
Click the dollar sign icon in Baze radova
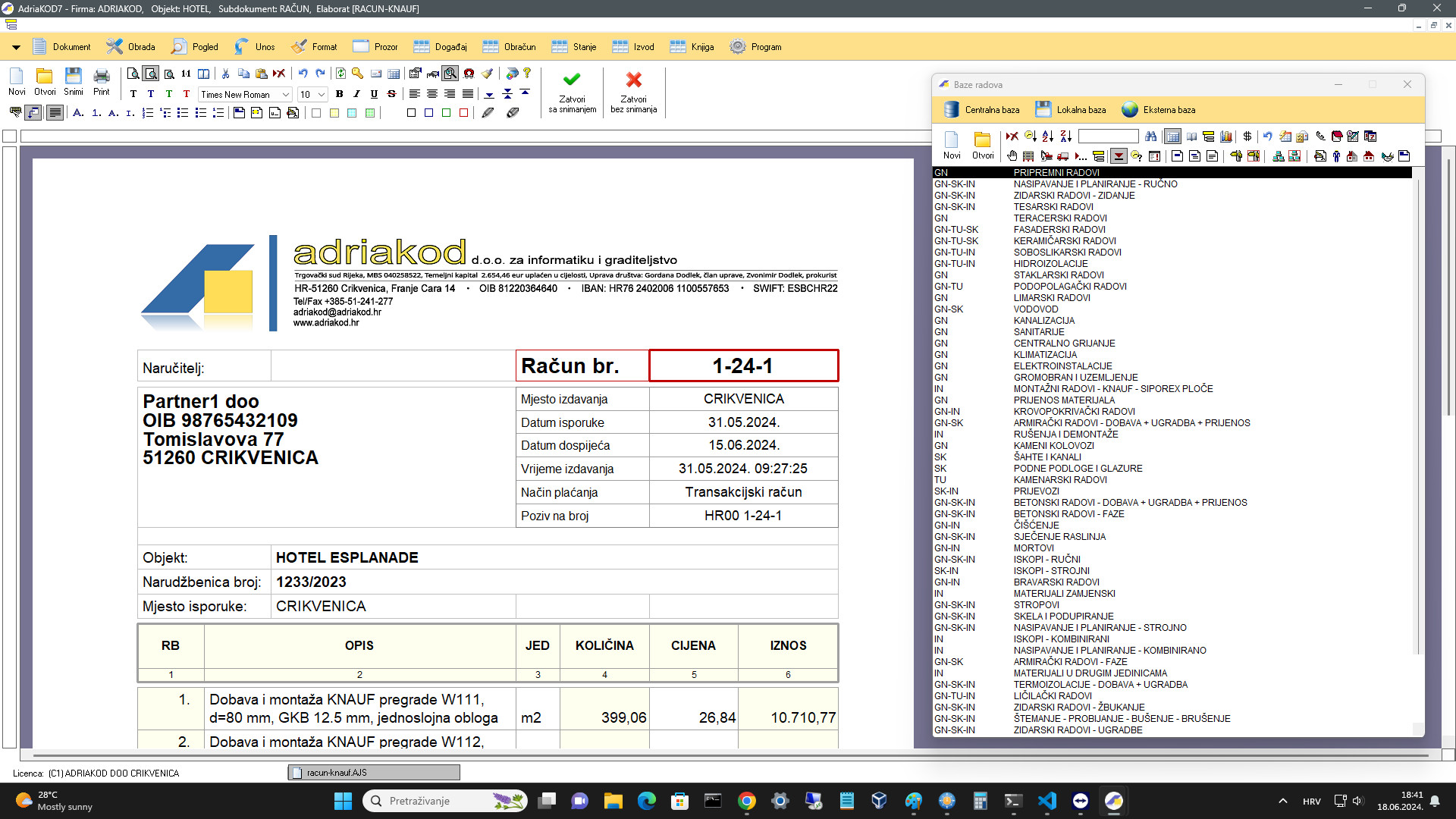[1247, 136]
